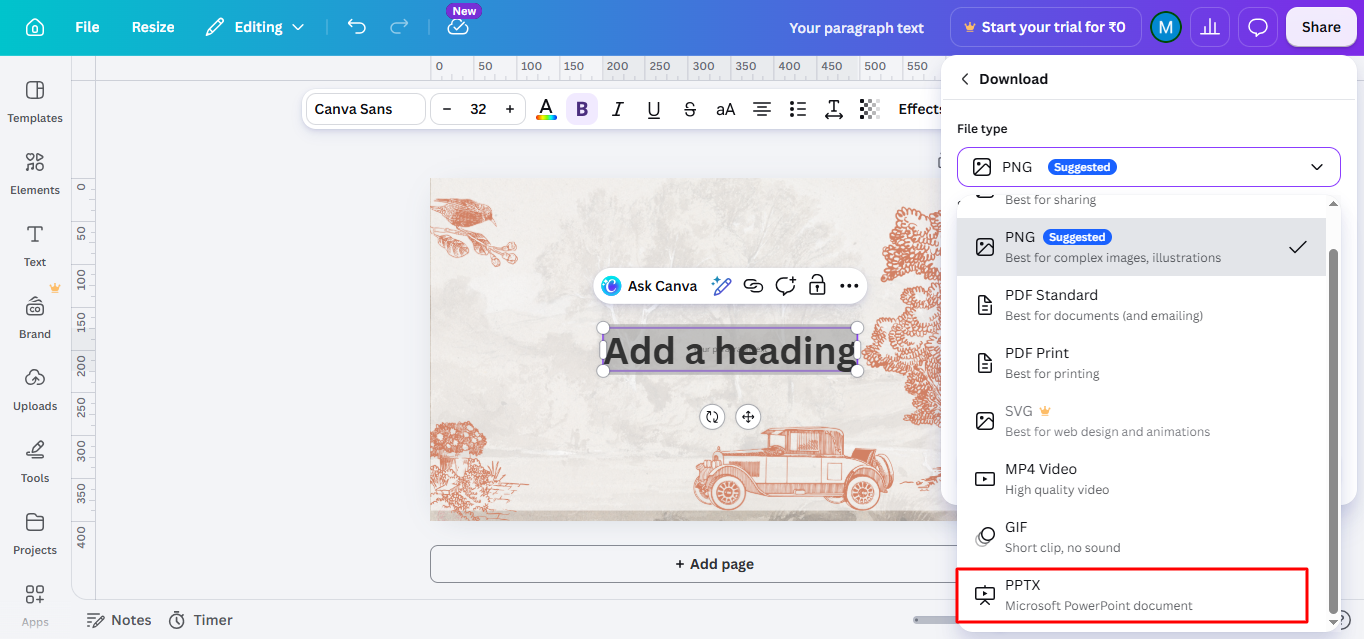Open the Uploads sidebar icon
This screenshot has width=1364, height=639.
35,389
